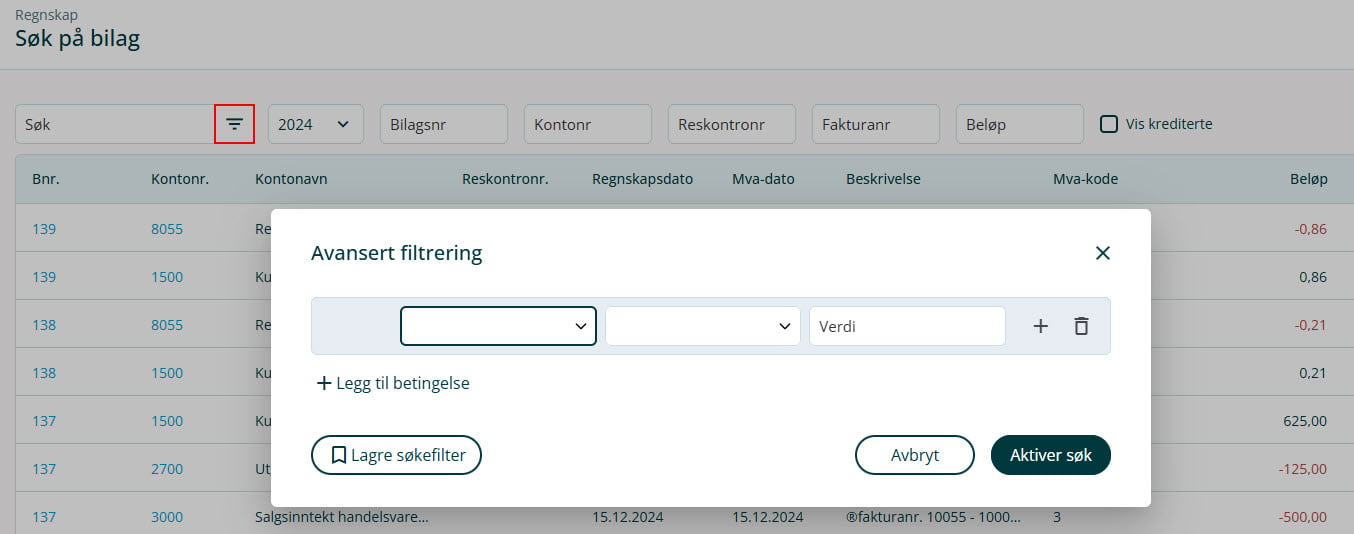This screenshot has width=1354, height=534.
Task: Click the Fakturanr filter field
Action: pyautogui.click(x=875, y=124)
